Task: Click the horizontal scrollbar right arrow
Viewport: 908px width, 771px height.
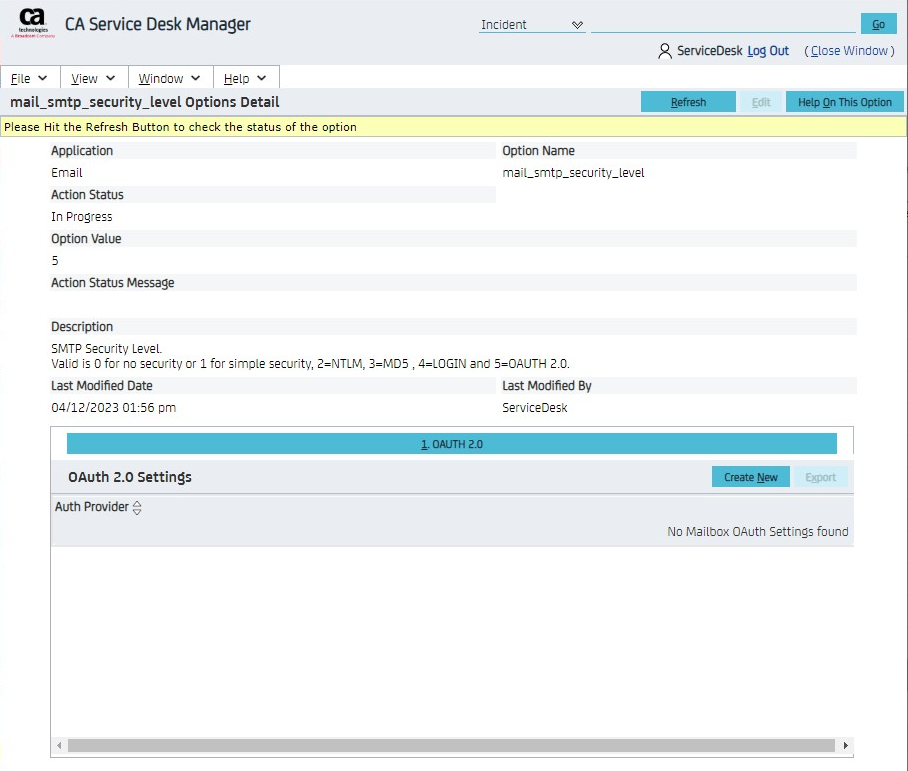Action: click(x=846, y=746)
